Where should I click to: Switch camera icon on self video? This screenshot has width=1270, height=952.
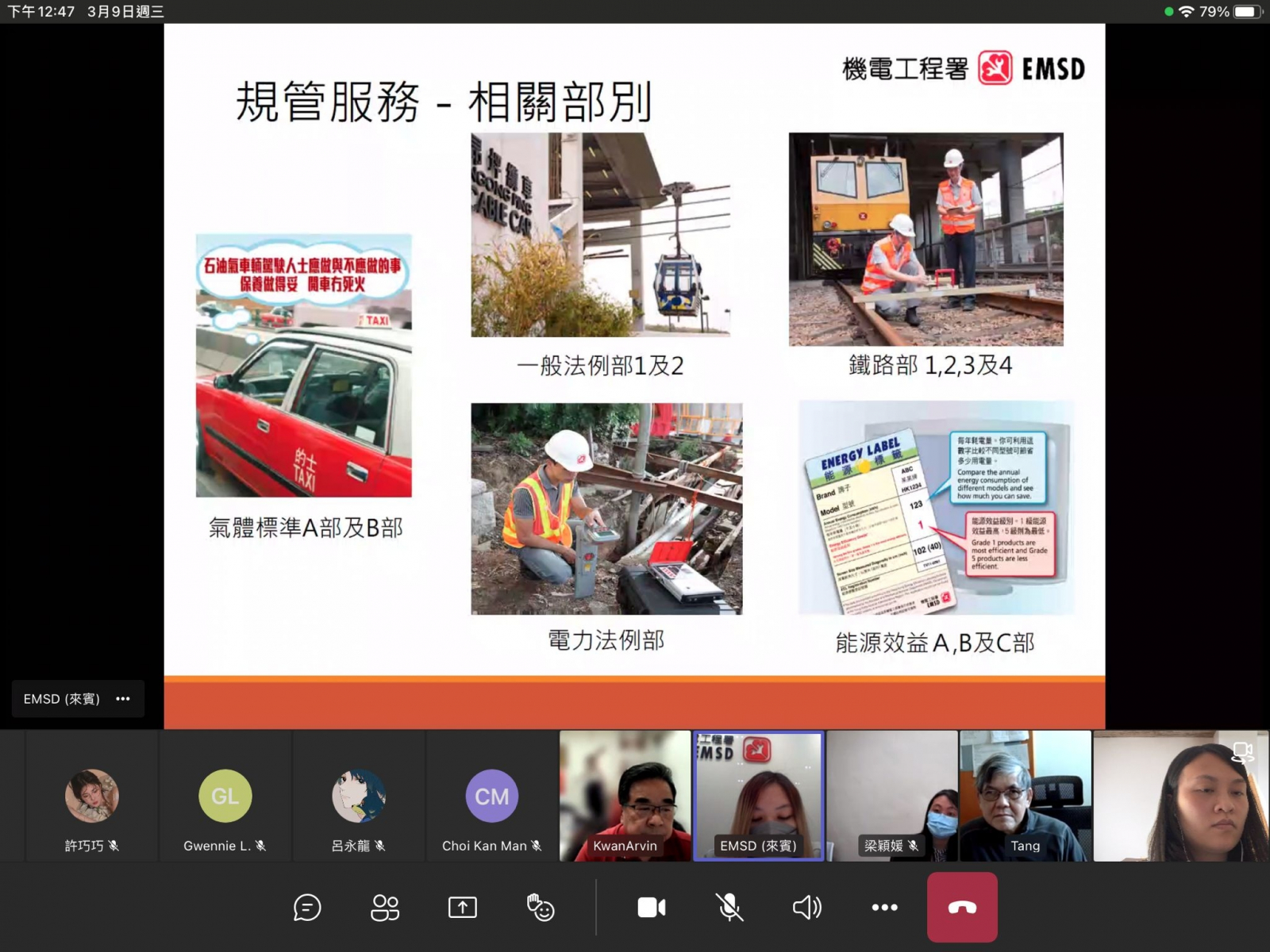tap(1242, 752)
